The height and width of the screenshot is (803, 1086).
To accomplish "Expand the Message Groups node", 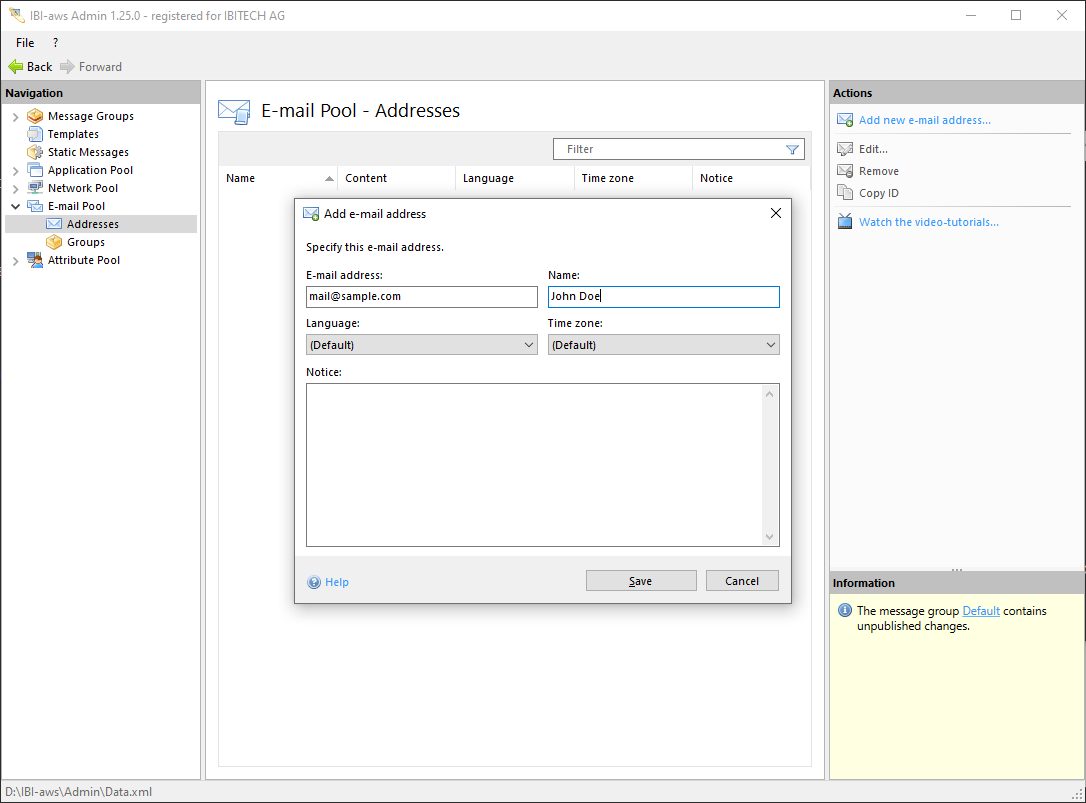I will point(15,117).
